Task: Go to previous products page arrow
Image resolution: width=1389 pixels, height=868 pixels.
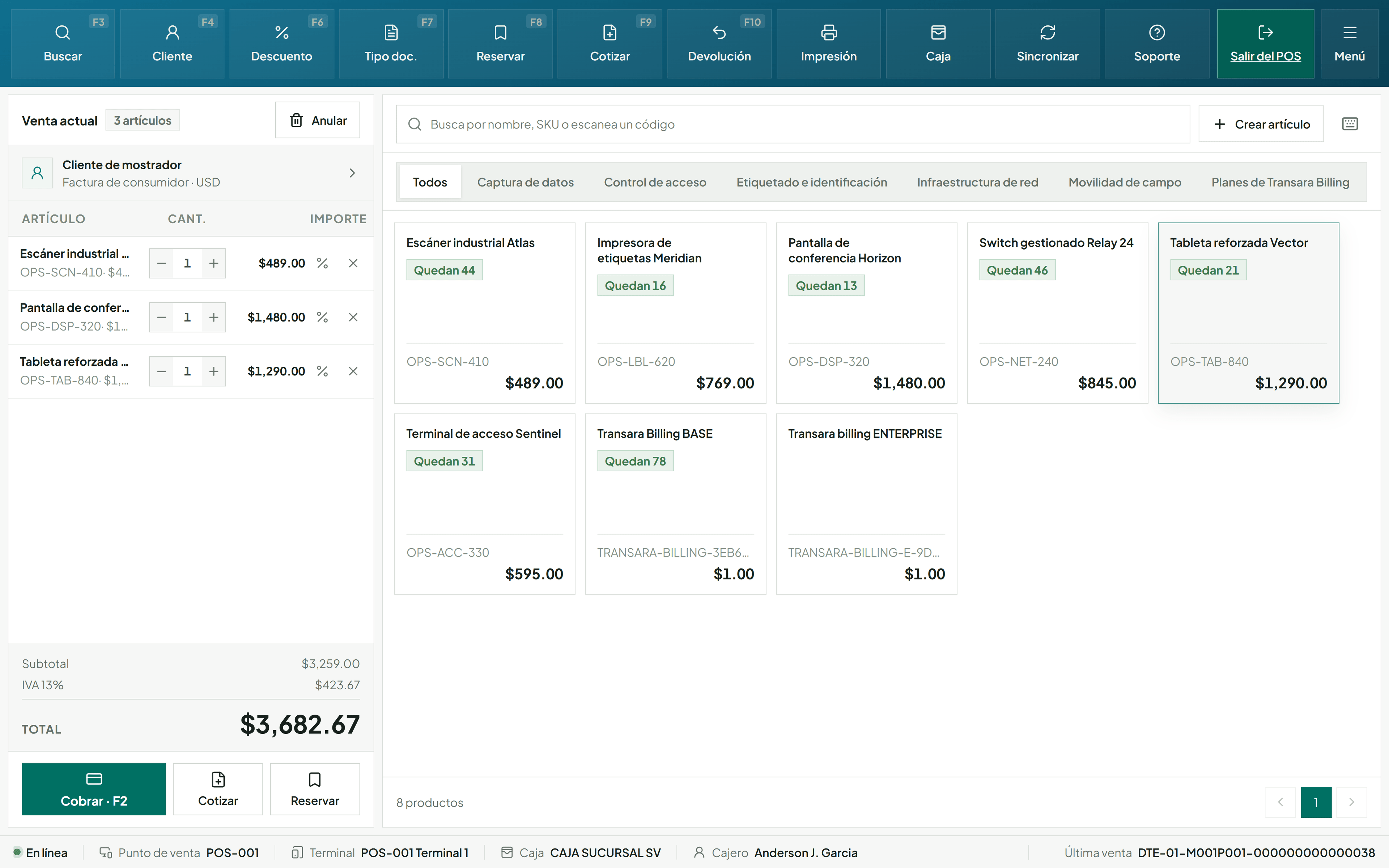Action: (1280, 802)
